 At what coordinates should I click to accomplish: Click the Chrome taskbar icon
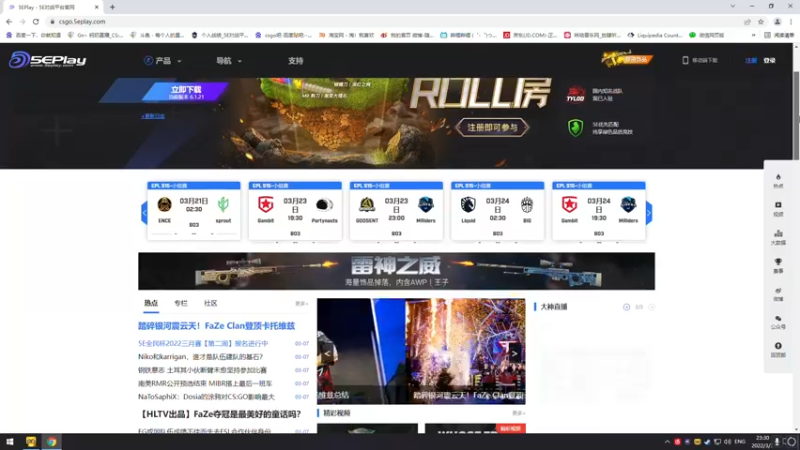point(52,442)
